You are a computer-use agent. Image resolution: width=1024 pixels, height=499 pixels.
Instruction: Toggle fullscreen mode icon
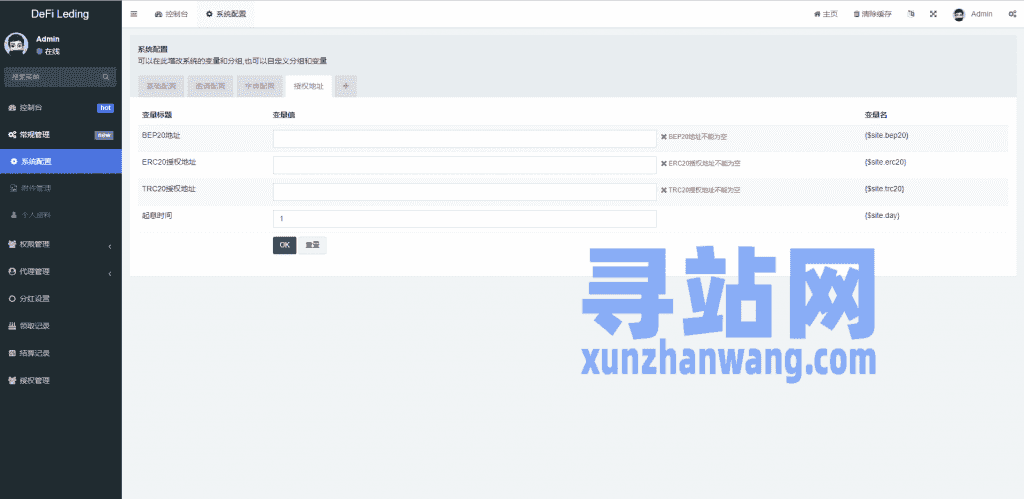point(933,14)
